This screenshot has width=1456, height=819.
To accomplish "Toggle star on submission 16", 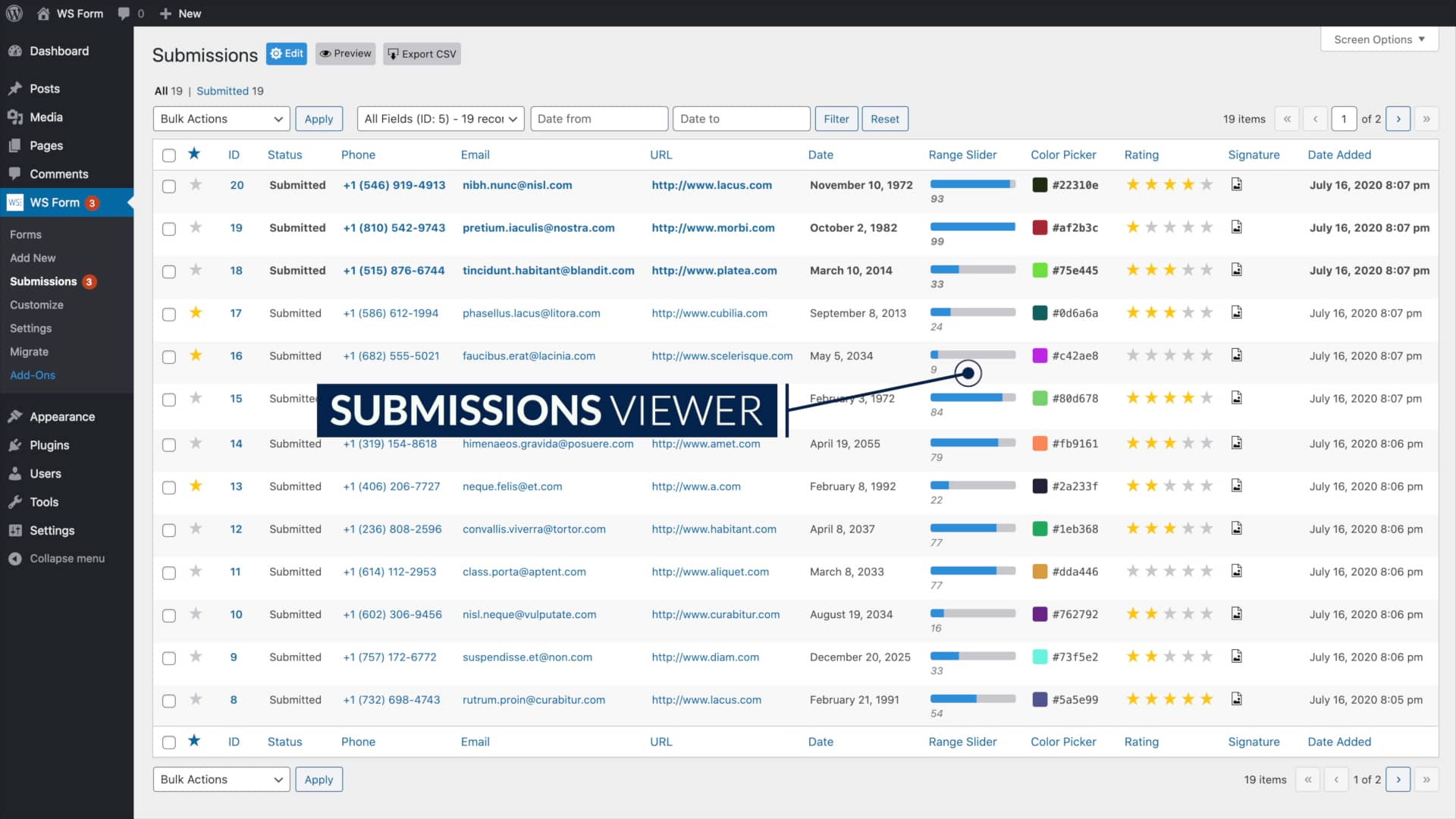I will pos(196,355).
